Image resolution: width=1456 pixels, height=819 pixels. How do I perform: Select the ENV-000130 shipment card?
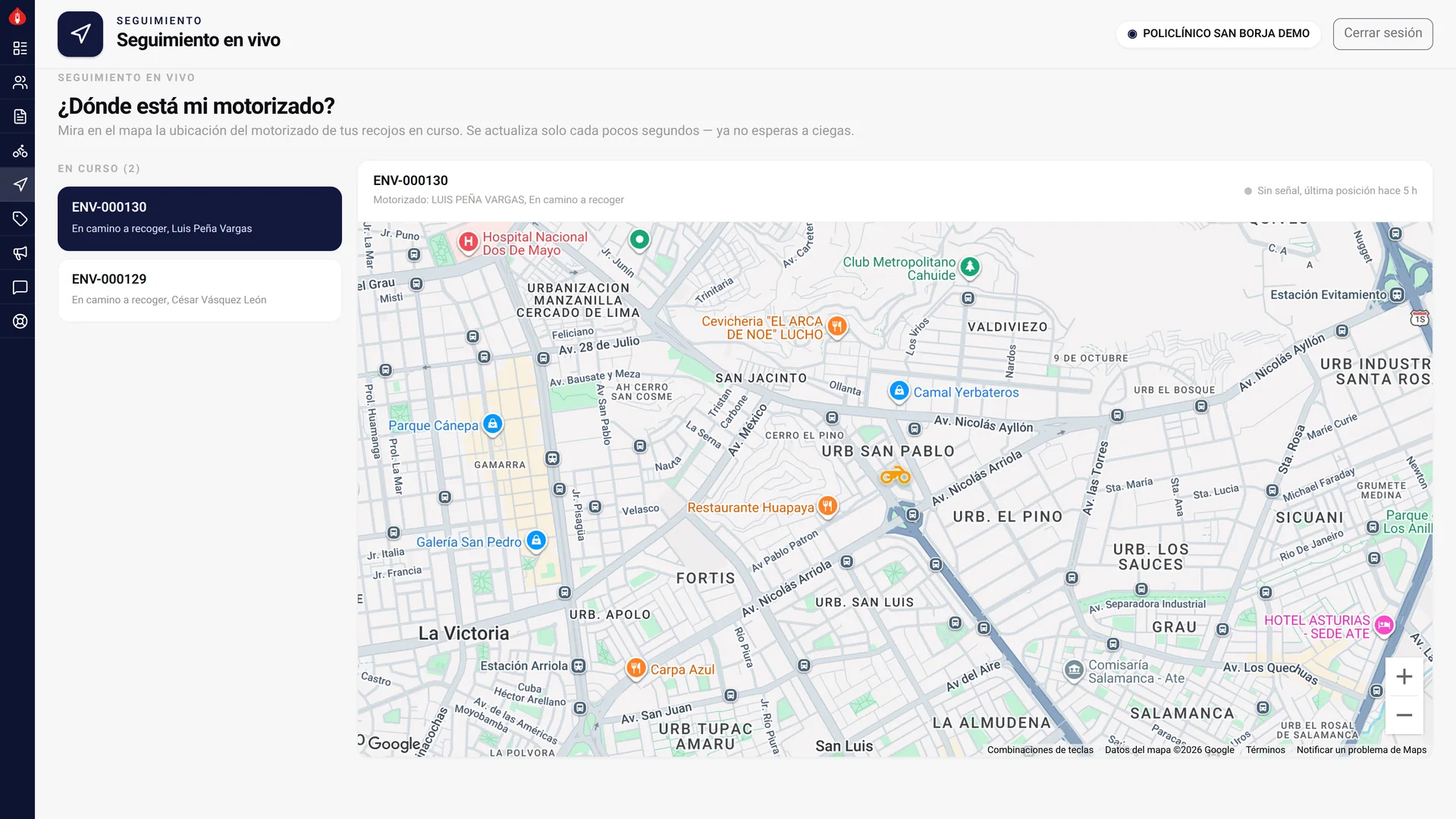coord(199,218)
